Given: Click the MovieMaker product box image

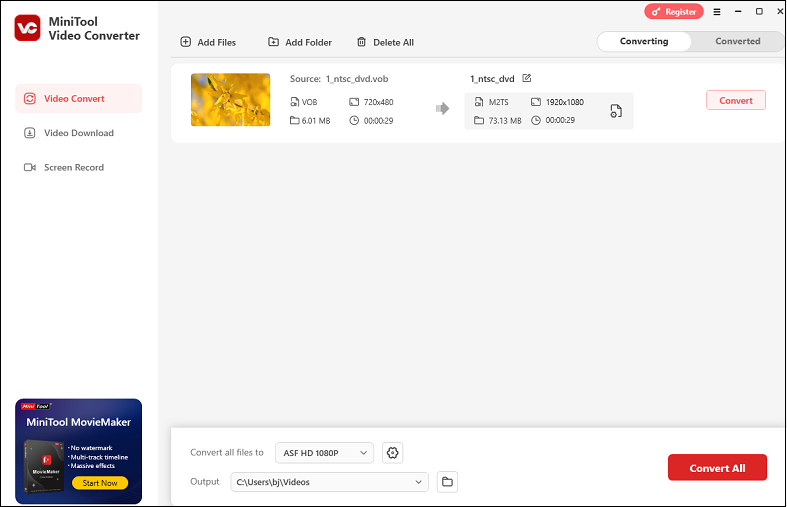Looking at the screenshot, I should click(45, 466).
